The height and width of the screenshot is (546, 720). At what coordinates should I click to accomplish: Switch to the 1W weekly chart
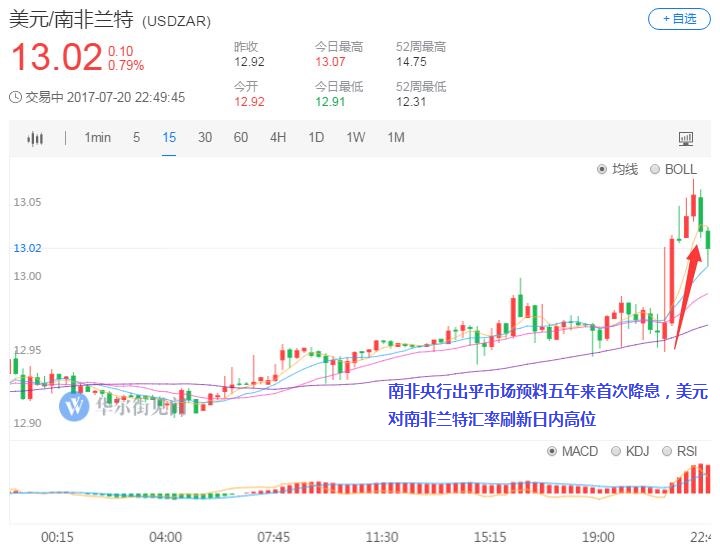tap(355, 138)
